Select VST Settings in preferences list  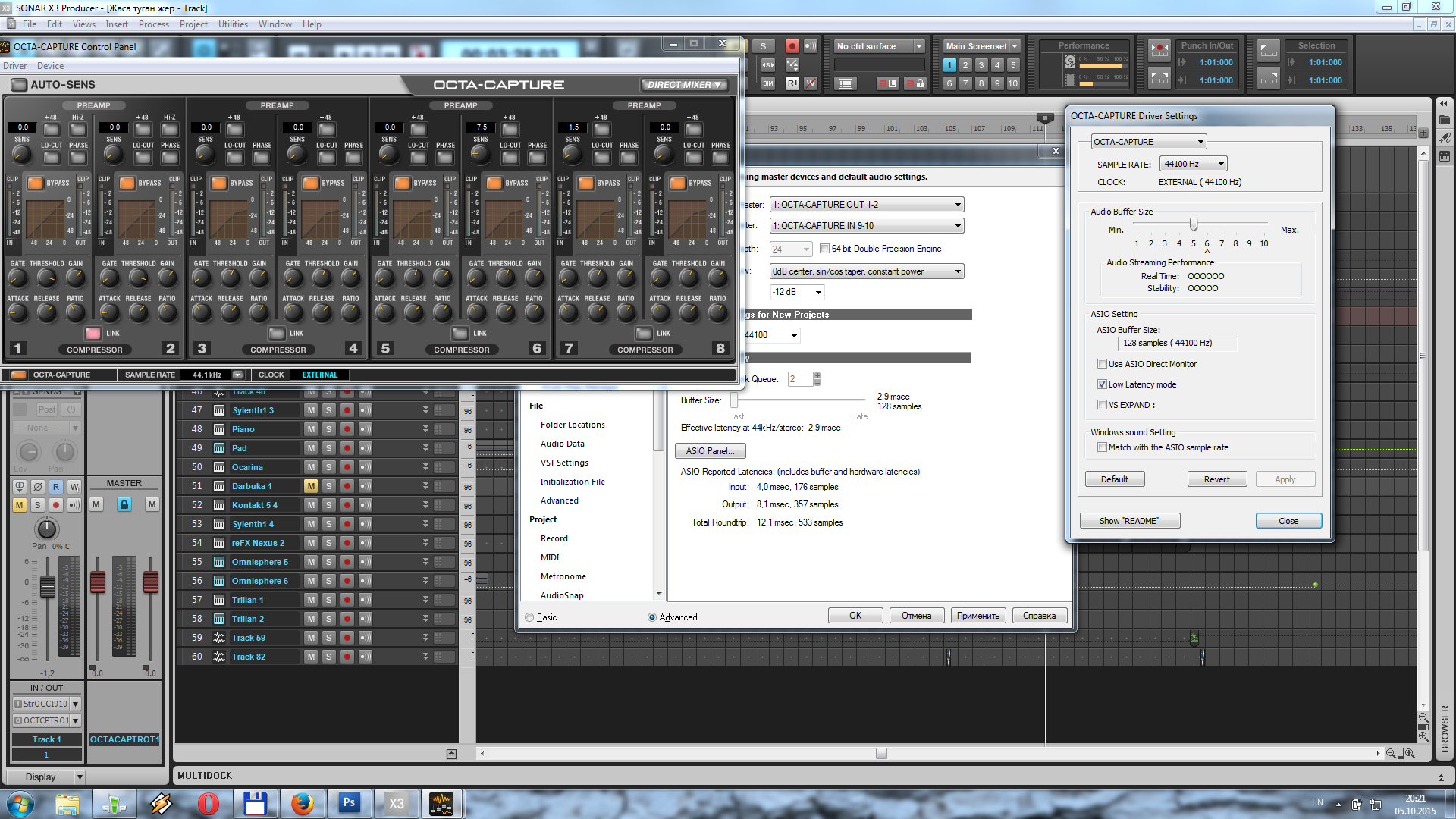(564, 463)
